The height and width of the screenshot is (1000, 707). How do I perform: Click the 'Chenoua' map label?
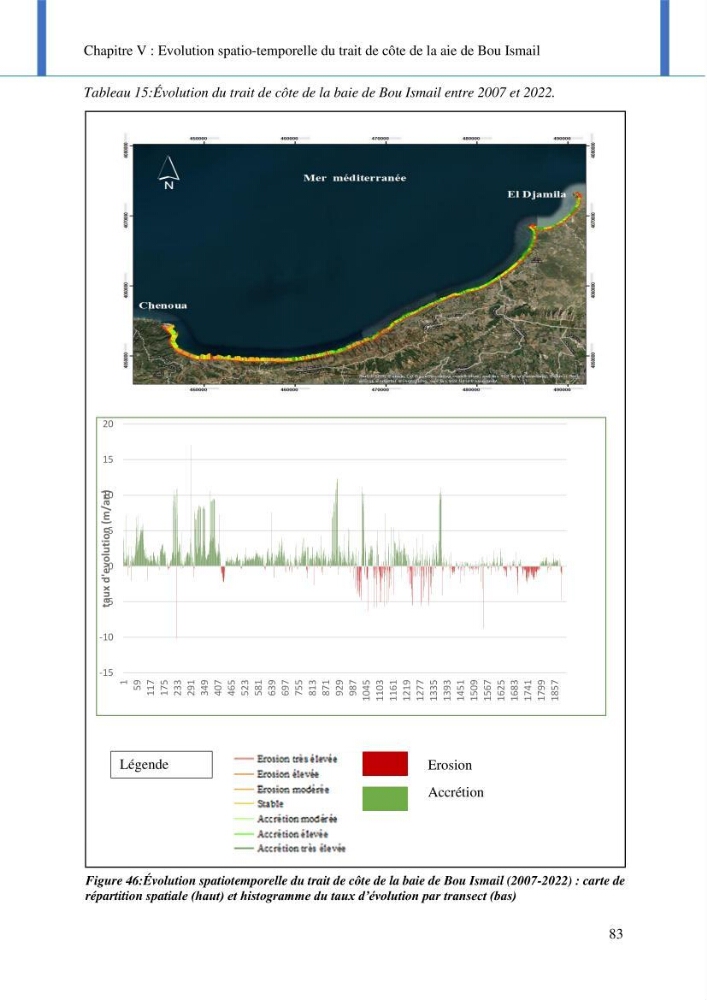tap(163, 305)
